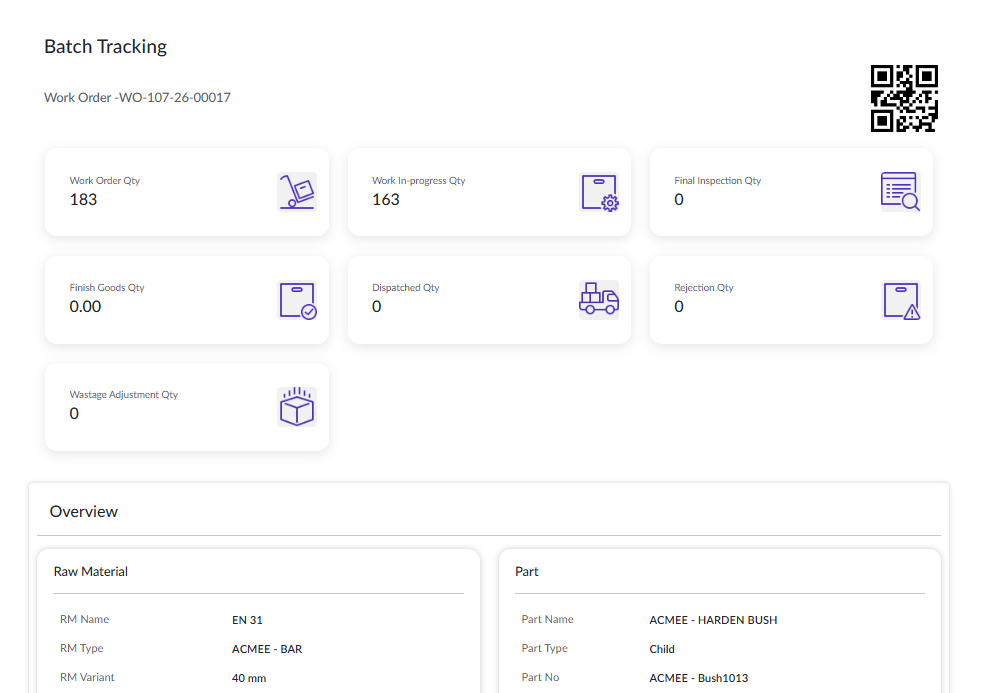
Task: Click the Rejection Qty warning box icon
Action: tap(901, 300)
